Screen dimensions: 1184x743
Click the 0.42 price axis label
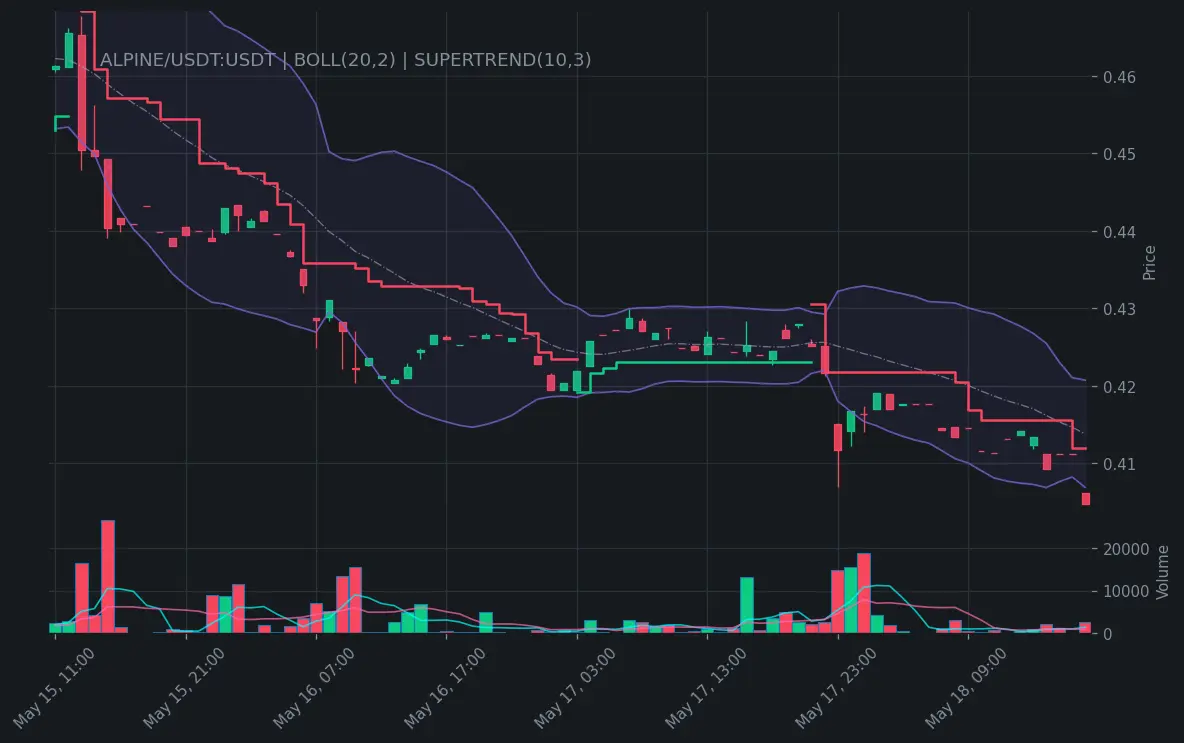coord(1119,387)
